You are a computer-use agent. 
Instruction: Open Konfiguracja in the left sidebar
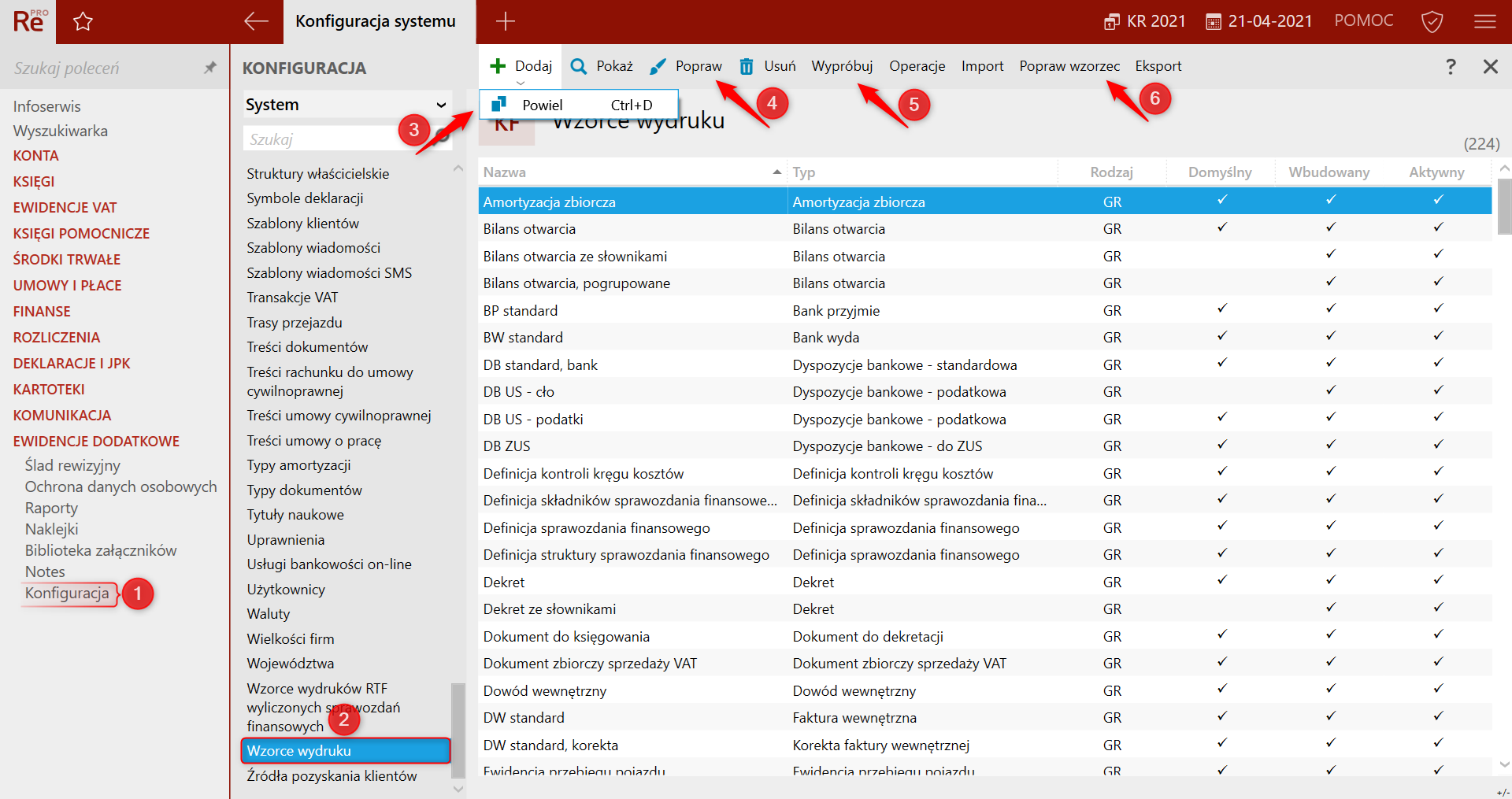click(67, 593)
